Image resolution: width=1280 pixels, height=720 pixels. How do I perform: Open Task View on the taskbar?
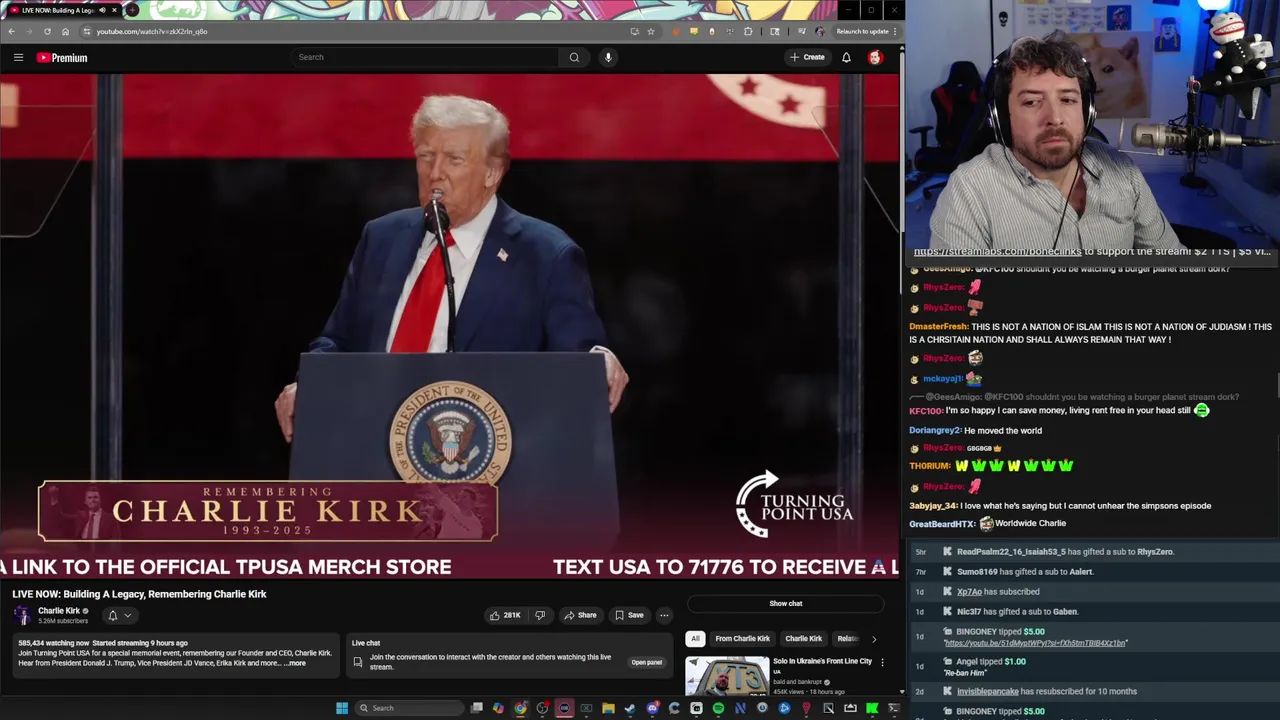tap(477, 708)
